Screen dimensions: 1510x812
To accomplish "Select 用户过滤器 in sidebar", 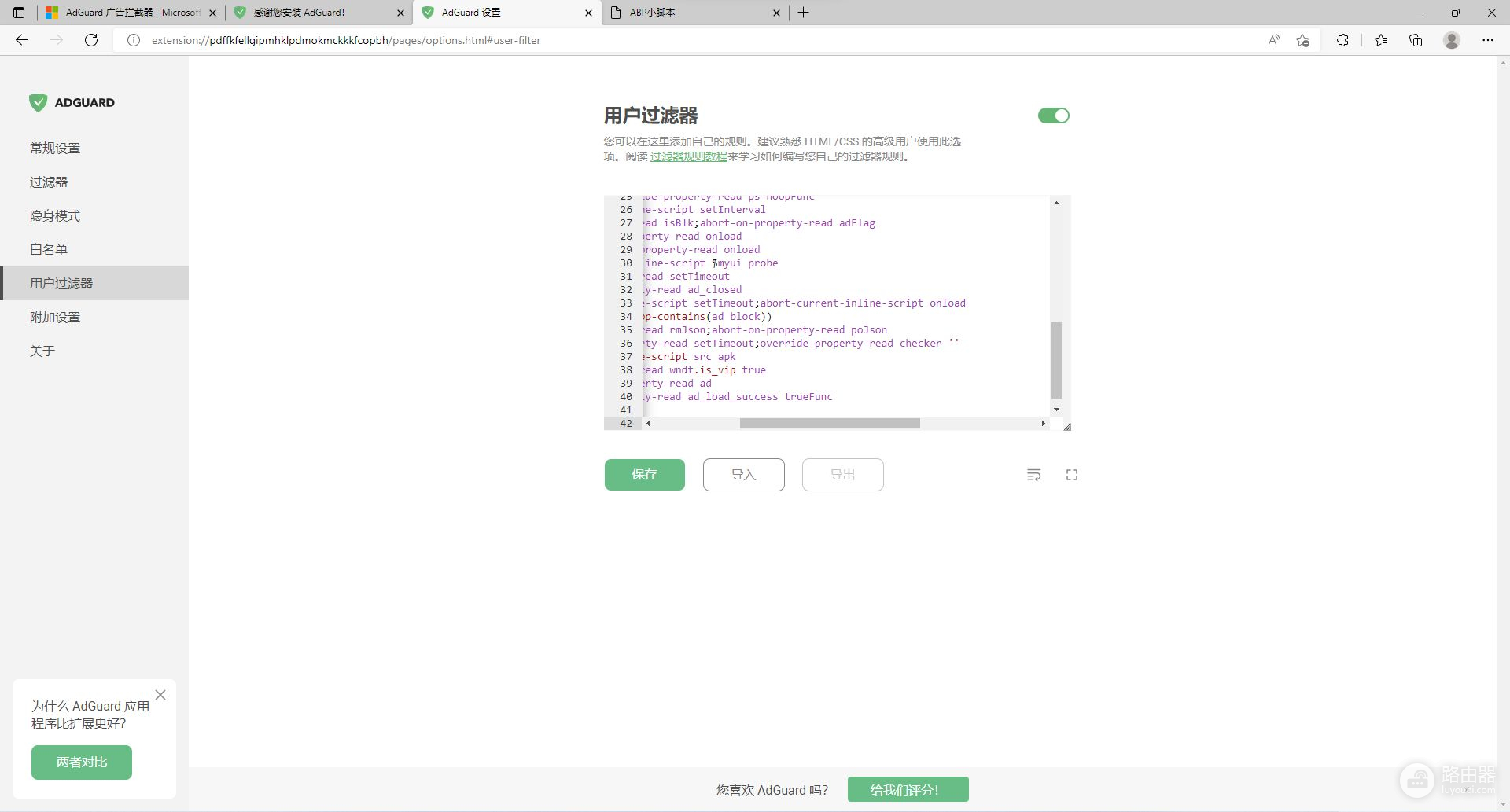I will tap(94, 283).
